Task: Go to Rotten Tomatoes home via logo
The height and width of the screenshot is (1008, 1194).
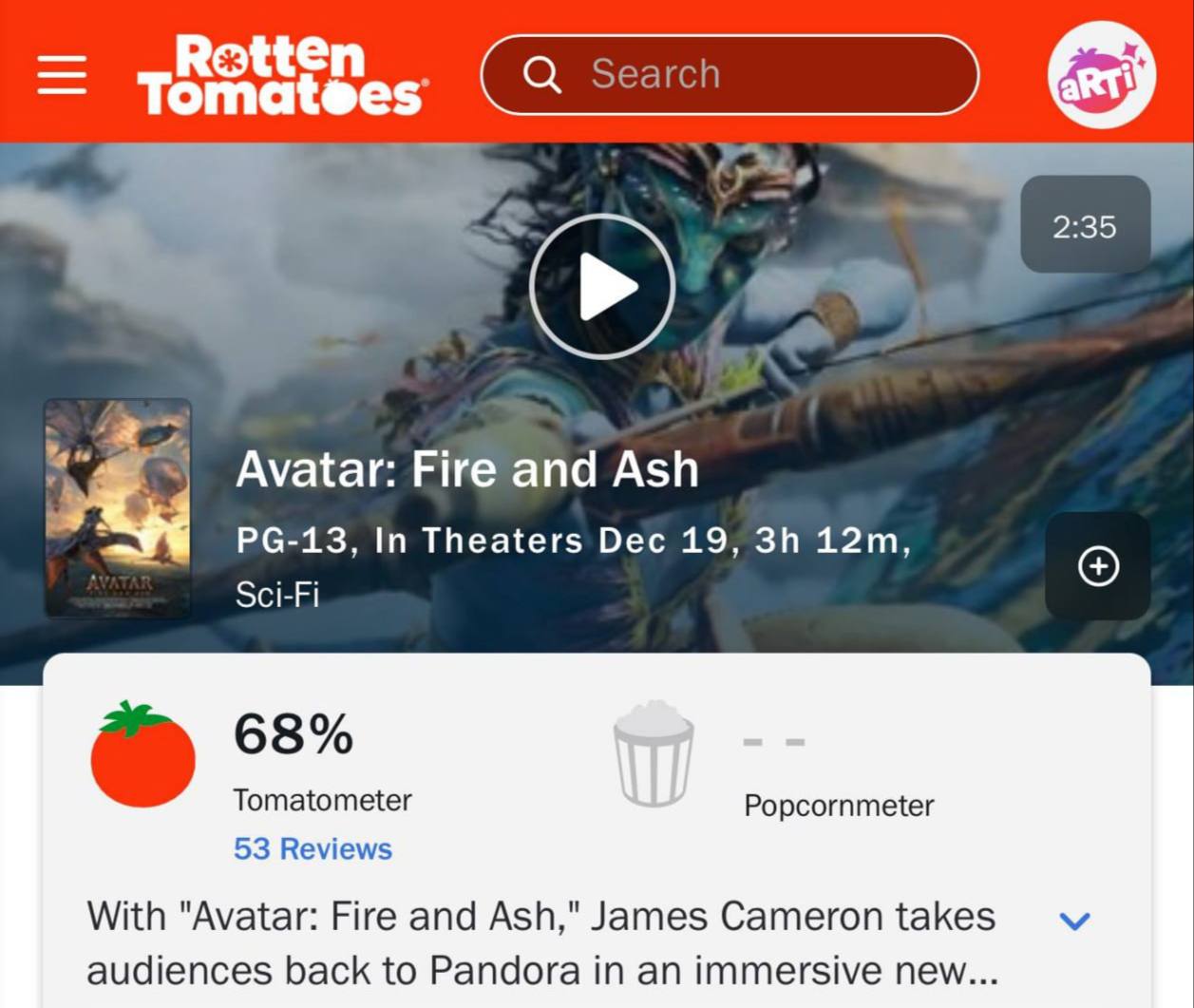Action: 282,75
